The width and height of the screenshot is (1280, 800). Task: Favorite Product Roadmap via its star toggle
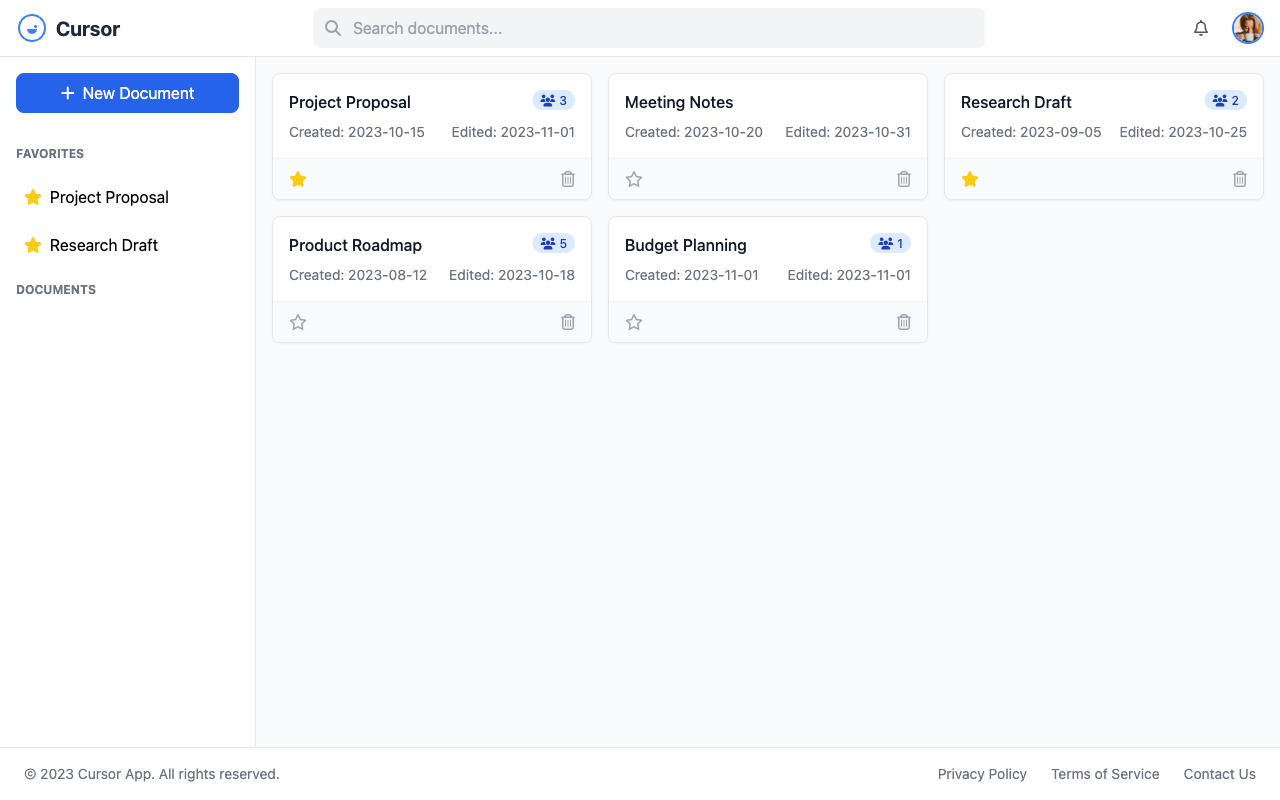click(297, 322)
